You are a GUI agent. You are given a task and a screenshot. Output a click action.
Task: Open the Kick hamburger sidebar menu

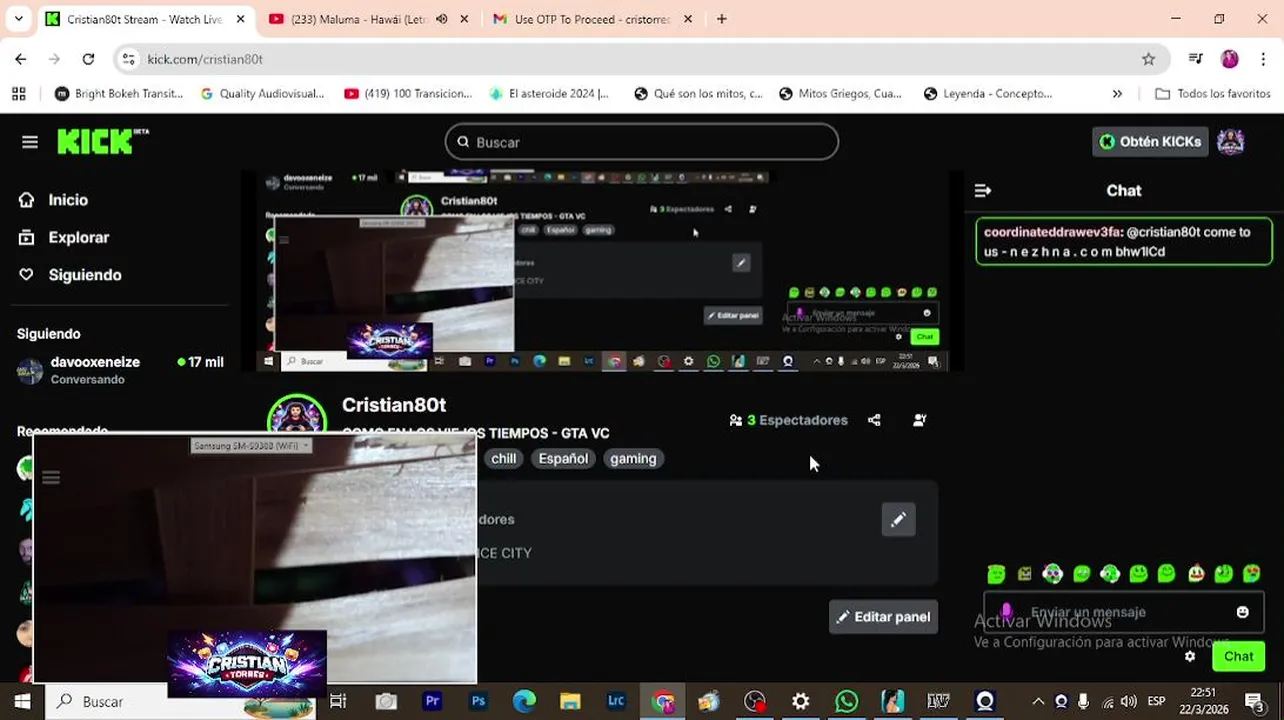(30, 142)
